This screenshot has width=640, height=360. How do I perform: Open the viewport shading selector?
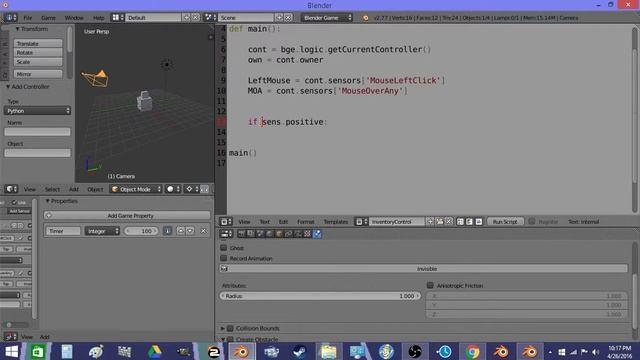pos(173,189)
